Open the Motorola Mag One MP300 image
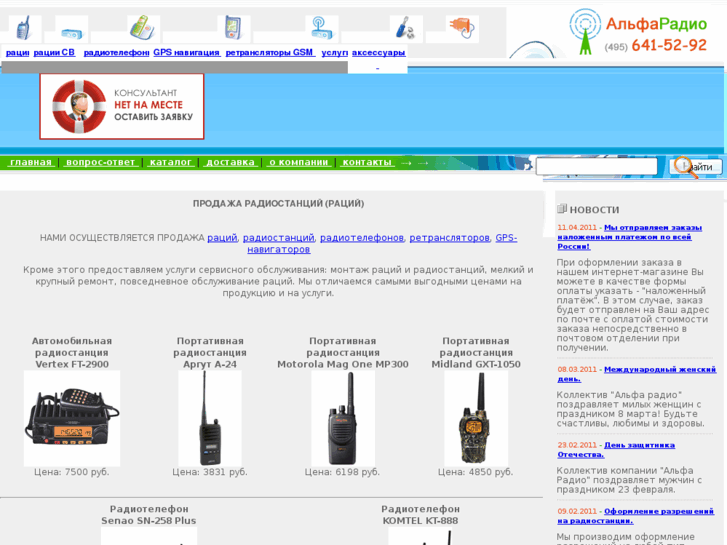 (x=343, y=418)
